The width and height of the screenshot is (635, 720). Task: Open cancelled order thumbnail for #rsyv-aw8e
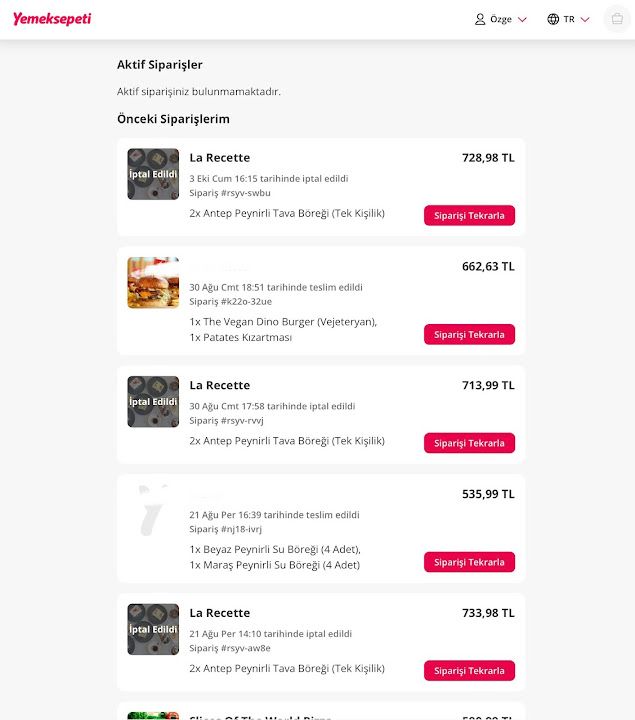(x=153, y=629)
